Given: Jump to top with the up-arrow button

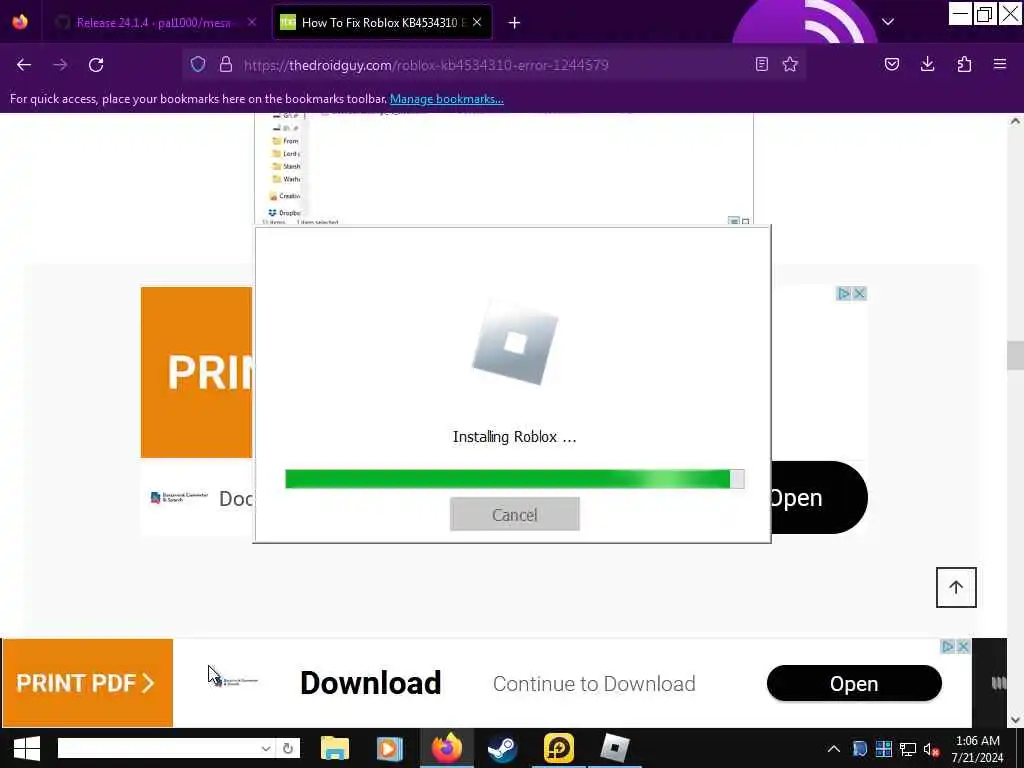Looking at the screenshot, I should [x=956, y=587].
